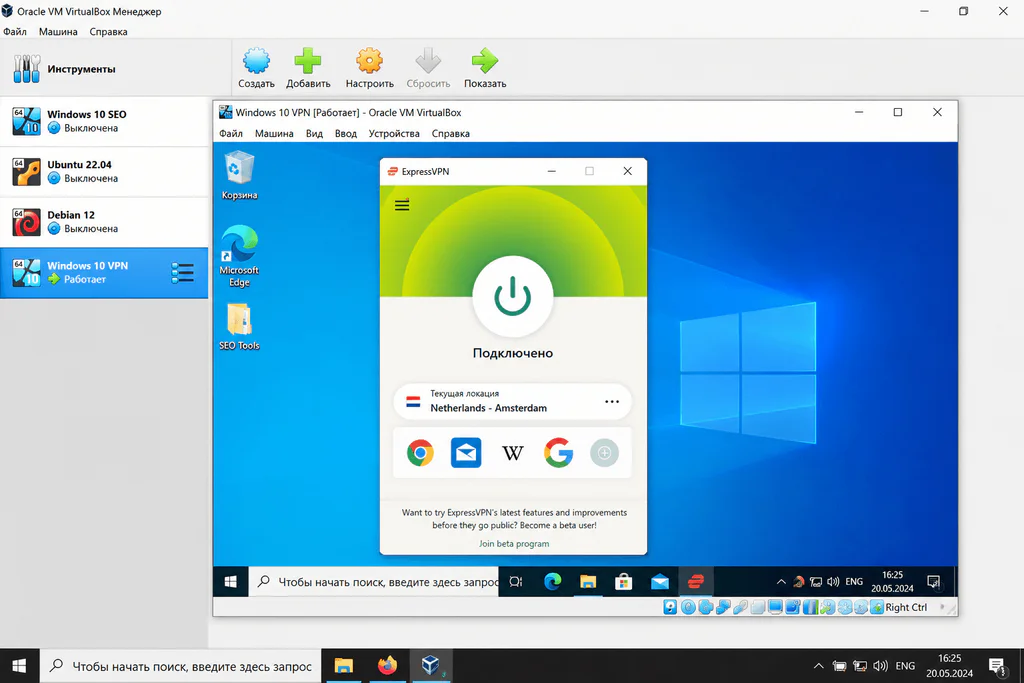Open the Файл menu in the VM window
This screenshot has width=1024, height=683.
(231, 133)
